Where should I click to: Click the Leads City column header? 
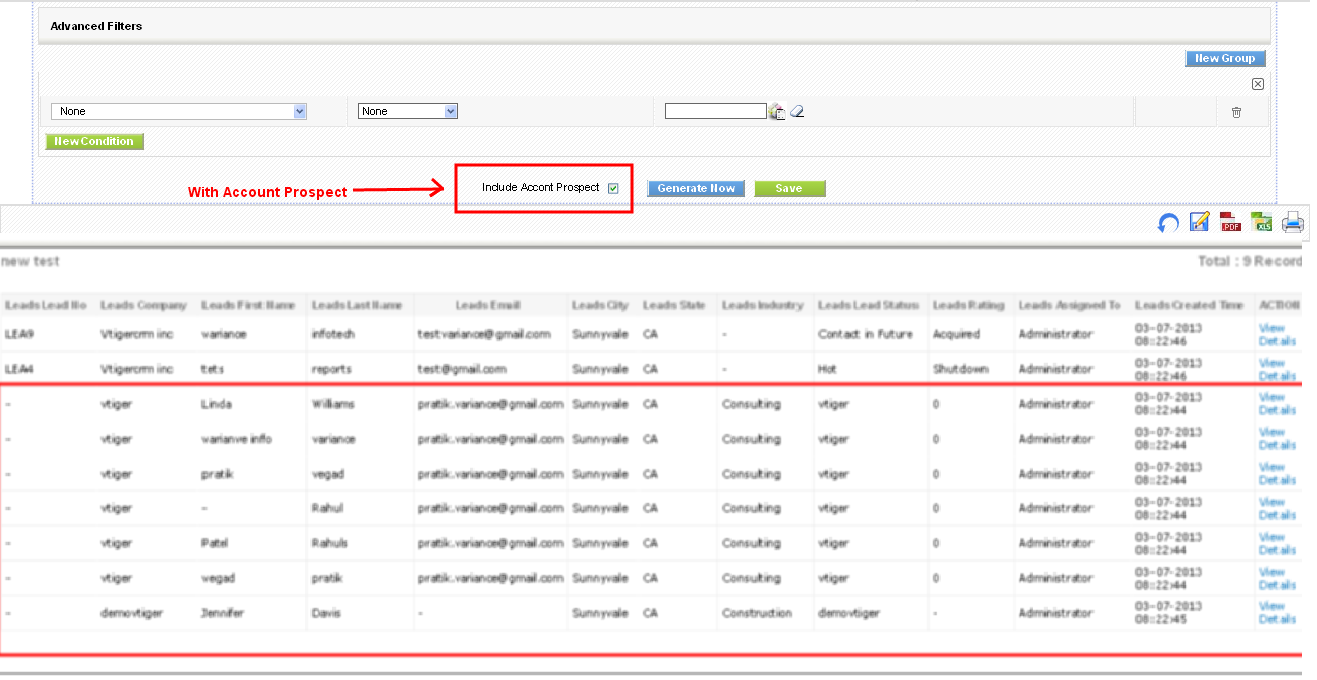[x=601, y=305]
